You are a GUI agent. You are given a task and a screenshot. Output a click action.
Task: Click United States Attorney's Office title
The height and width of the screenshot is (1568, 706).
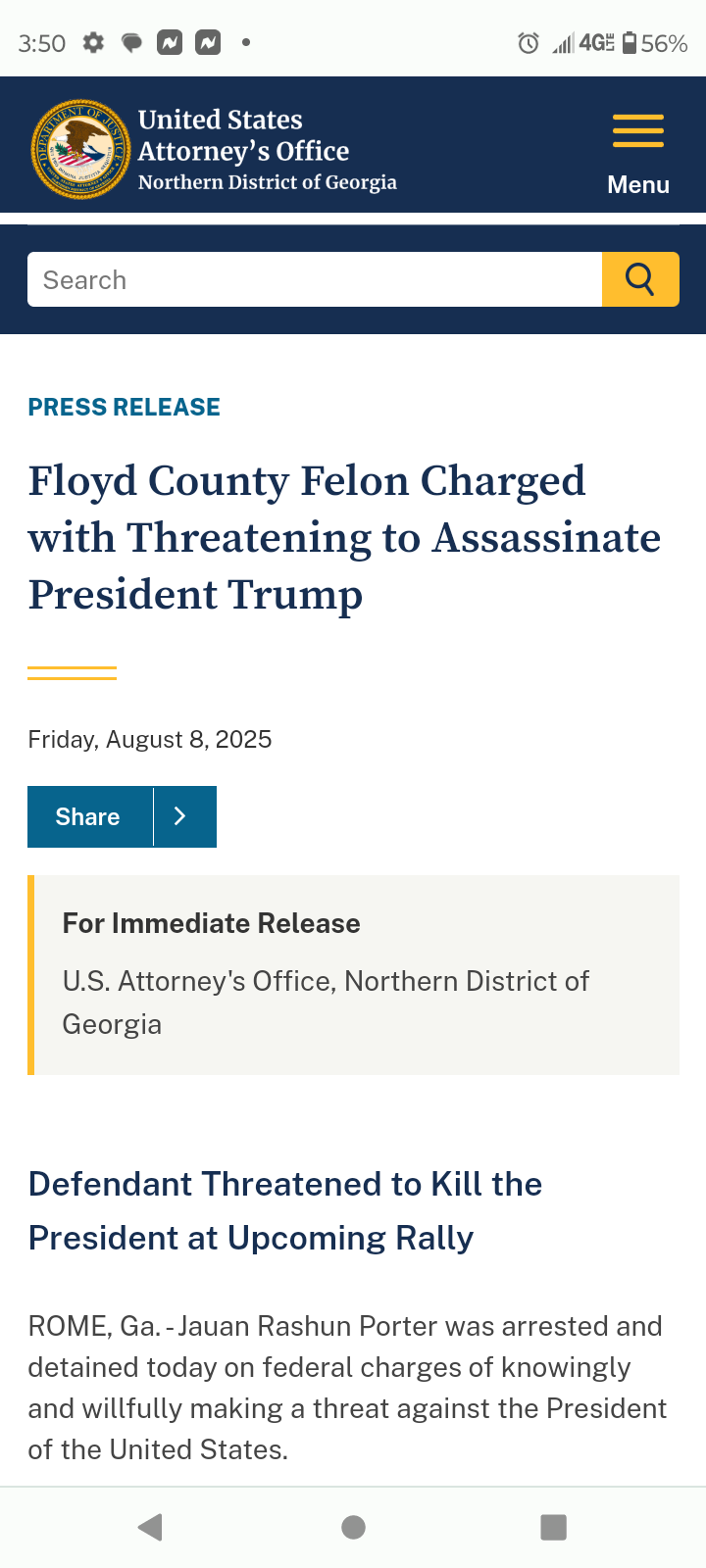pos(243,135)
